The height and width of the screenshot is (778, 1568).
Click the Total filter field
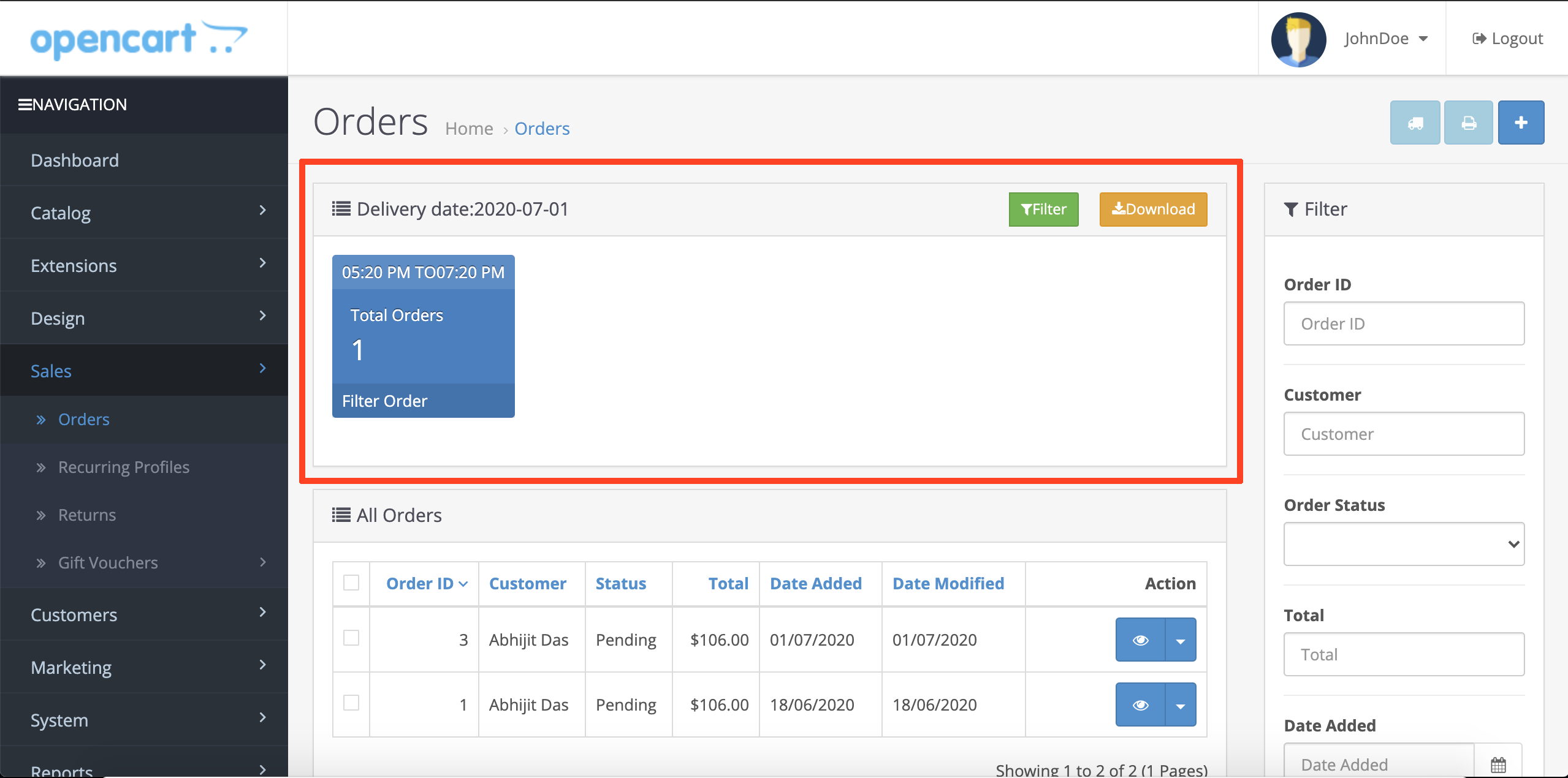coord(1404,655)
